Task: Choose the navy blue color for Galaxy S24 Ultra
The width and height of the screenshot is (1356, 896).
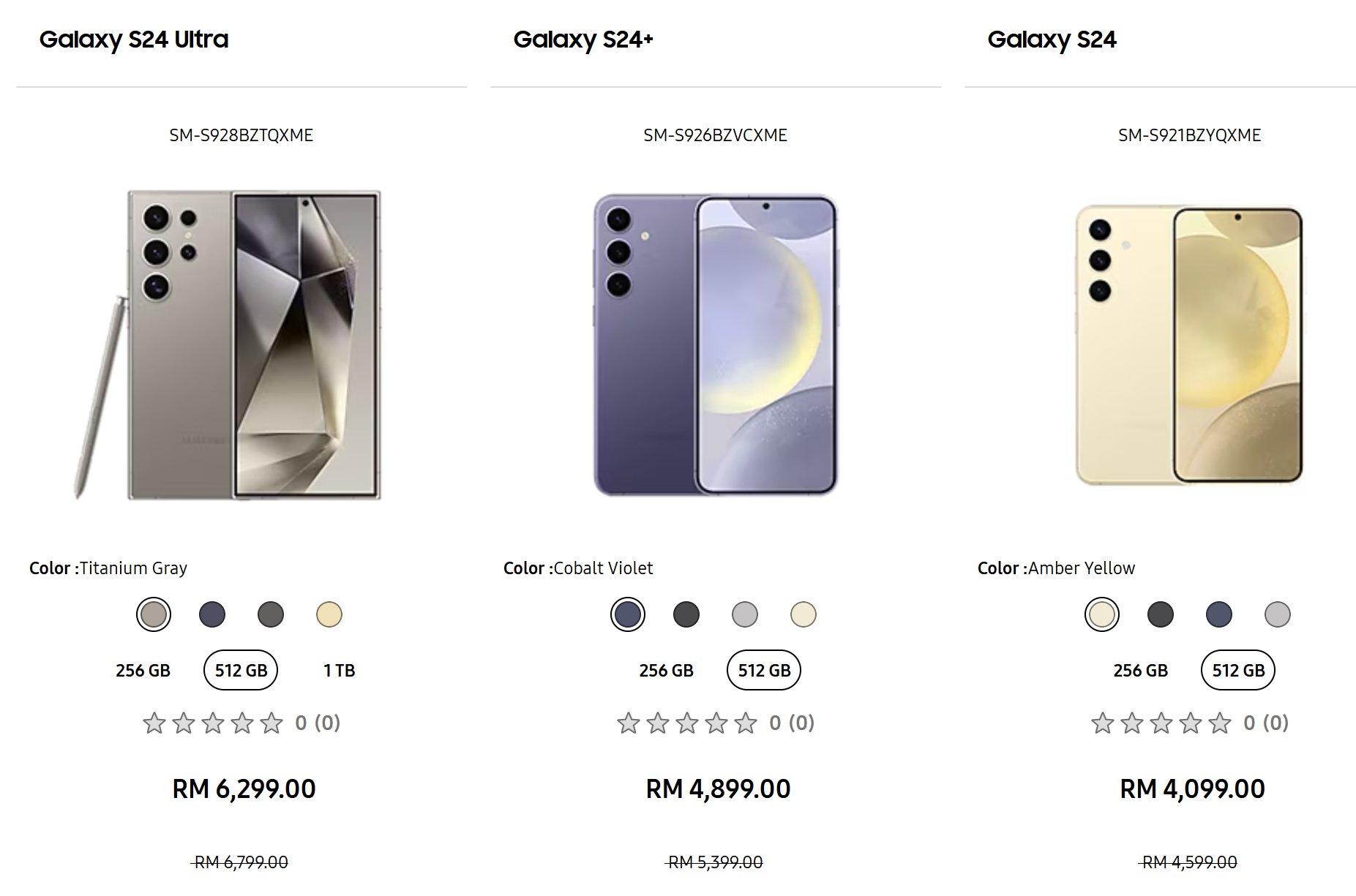Action: 213,614
